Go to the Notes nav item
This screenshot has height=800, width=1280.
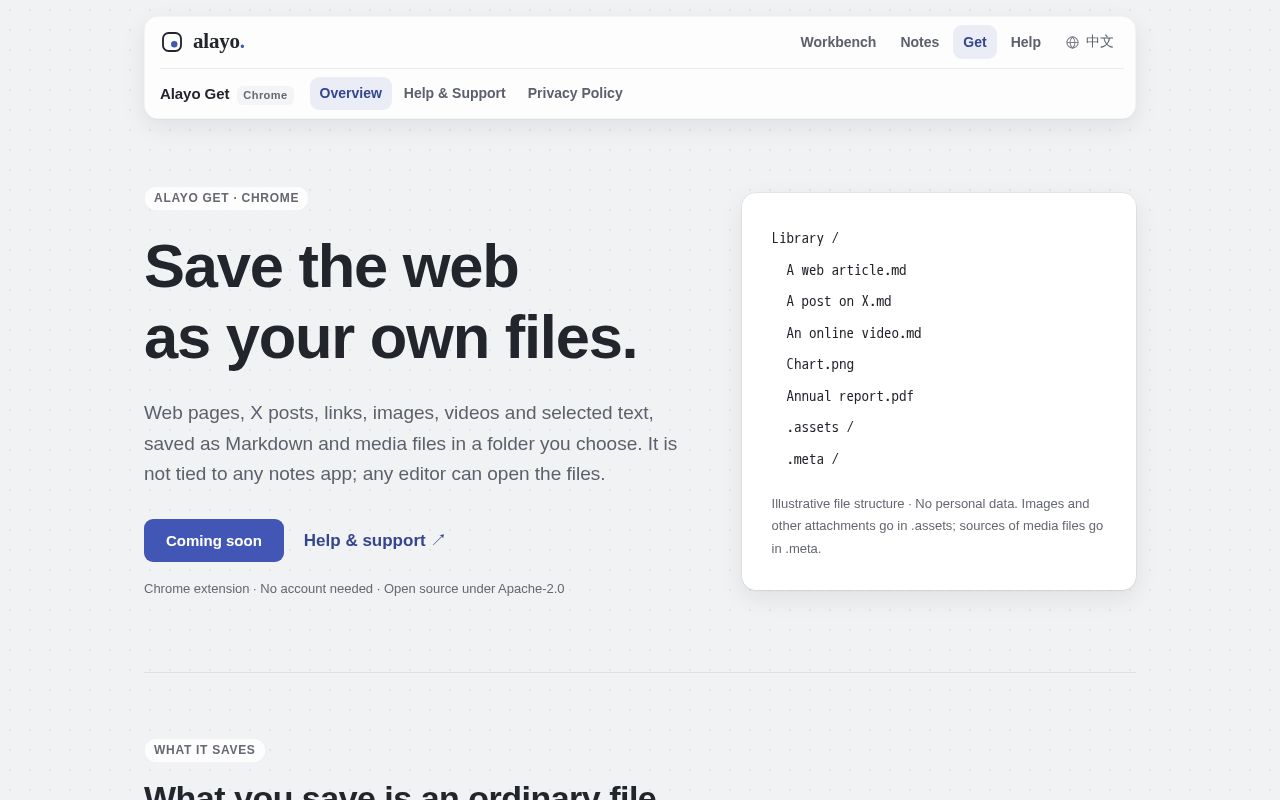pos(920,42)
